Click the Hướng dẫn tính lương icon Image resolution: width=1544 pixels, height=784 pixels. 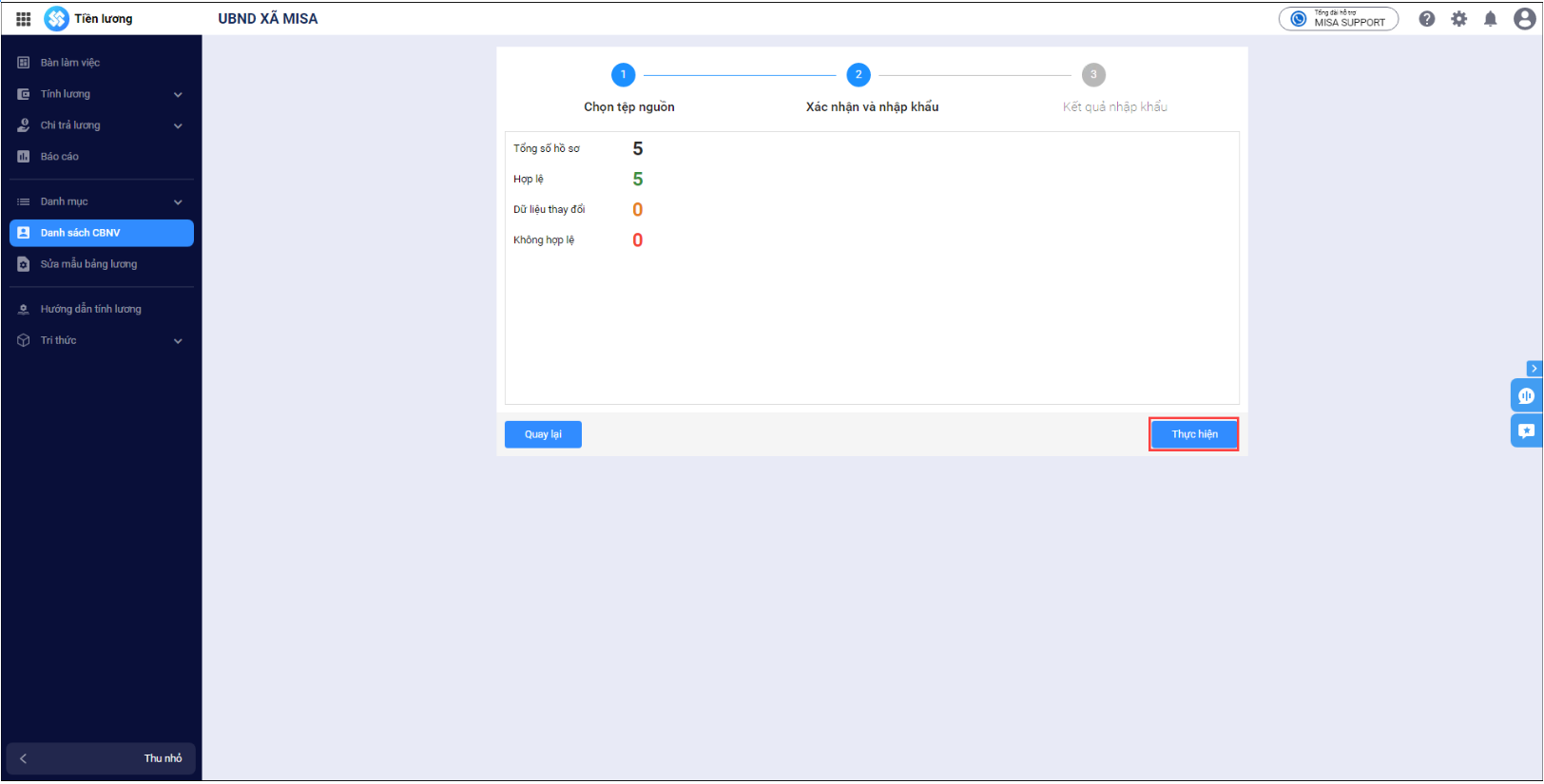24,309
